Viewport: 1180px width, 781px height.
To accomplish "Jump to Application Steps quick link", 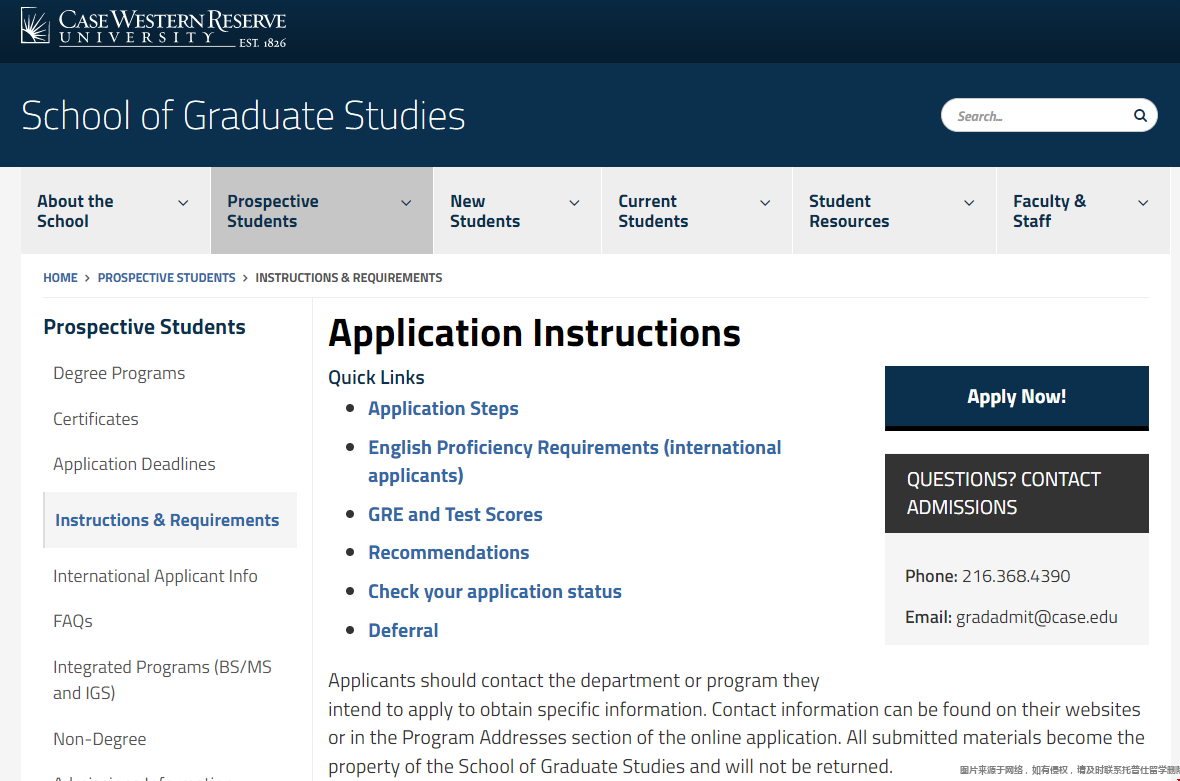I will click(443, 409).
